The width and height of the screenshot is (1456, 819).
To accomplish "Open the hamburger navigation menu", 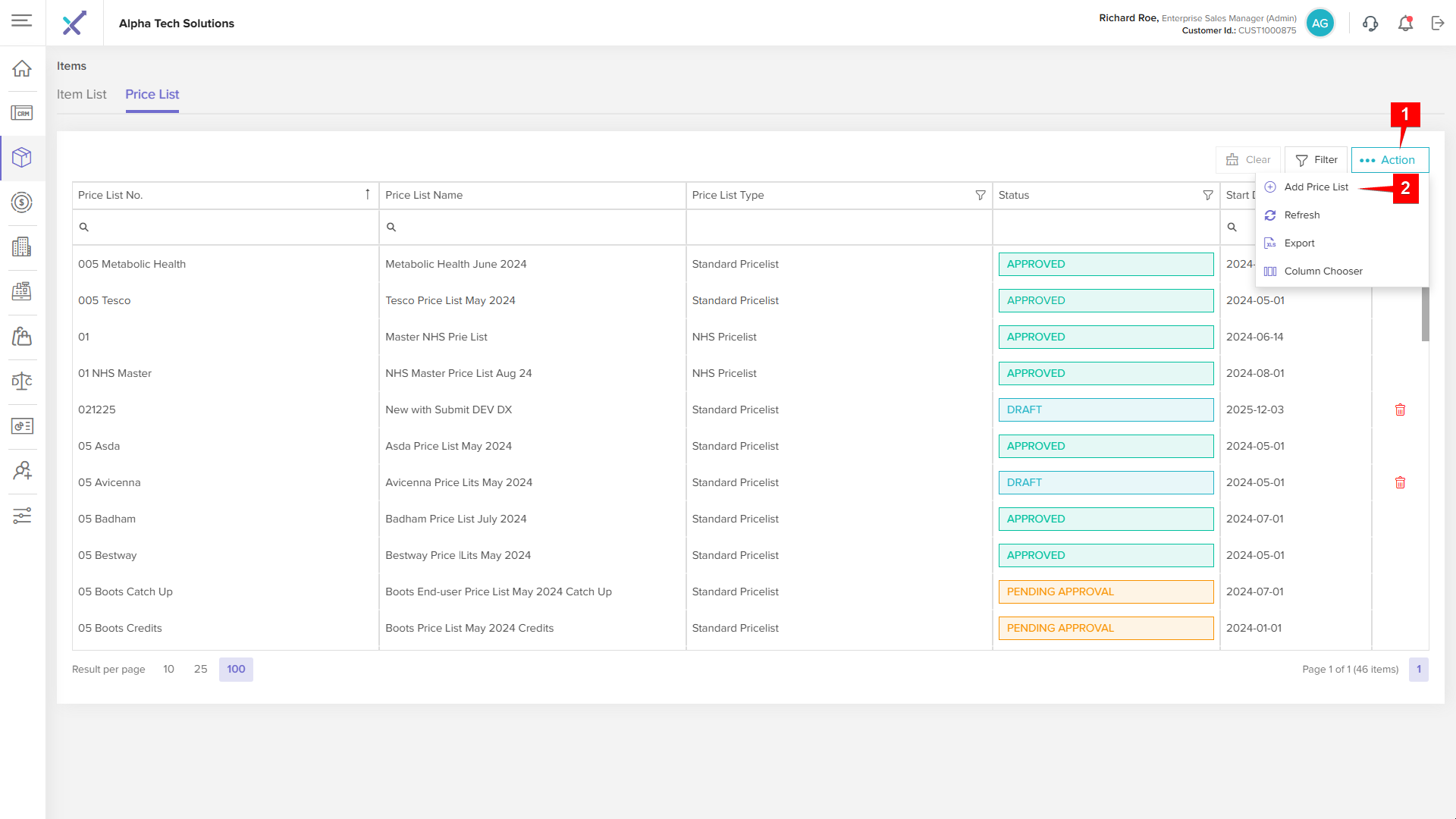I will tap(21, 20).
